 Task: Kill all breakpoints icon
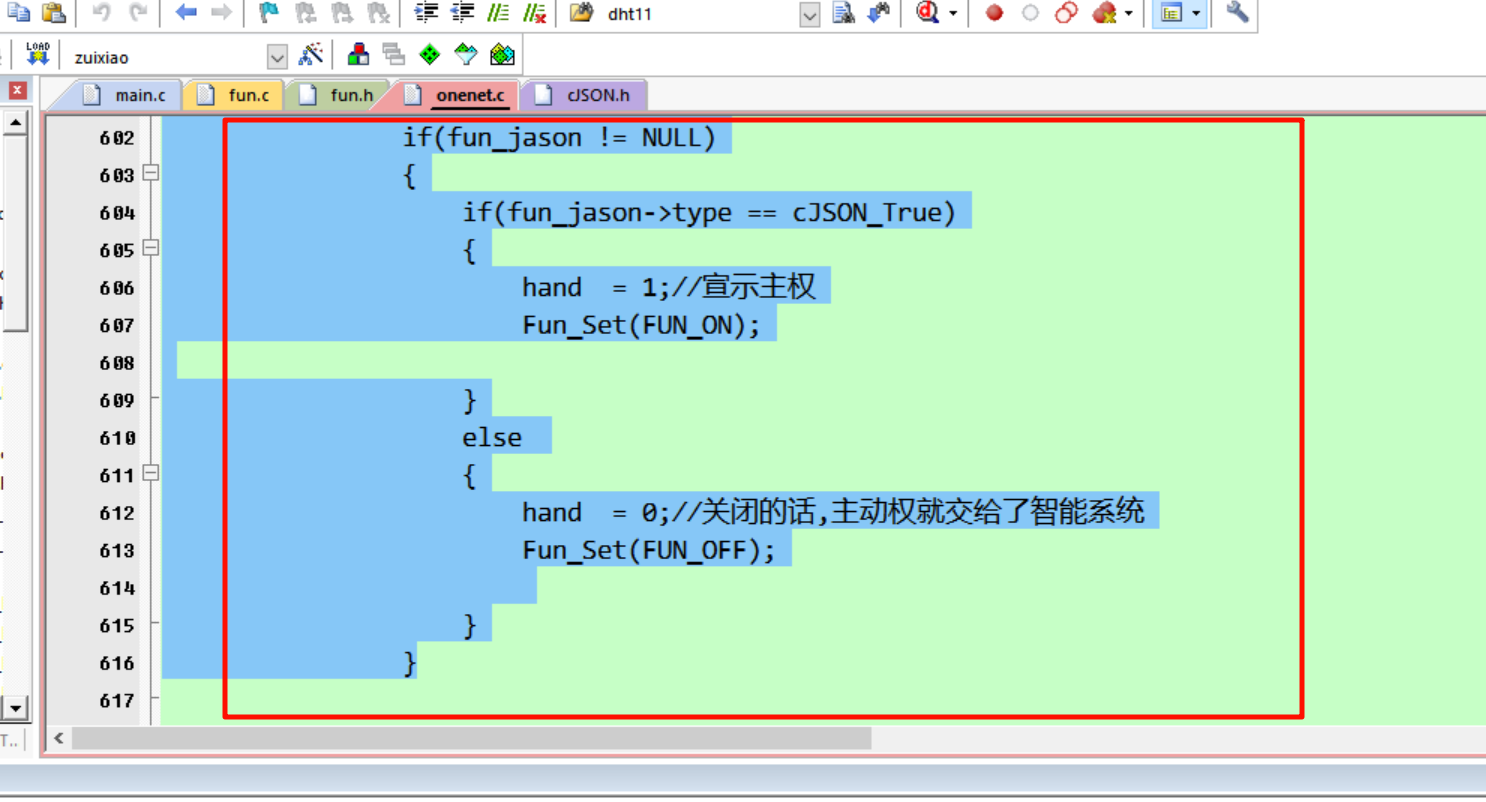tap(1104, 13)
